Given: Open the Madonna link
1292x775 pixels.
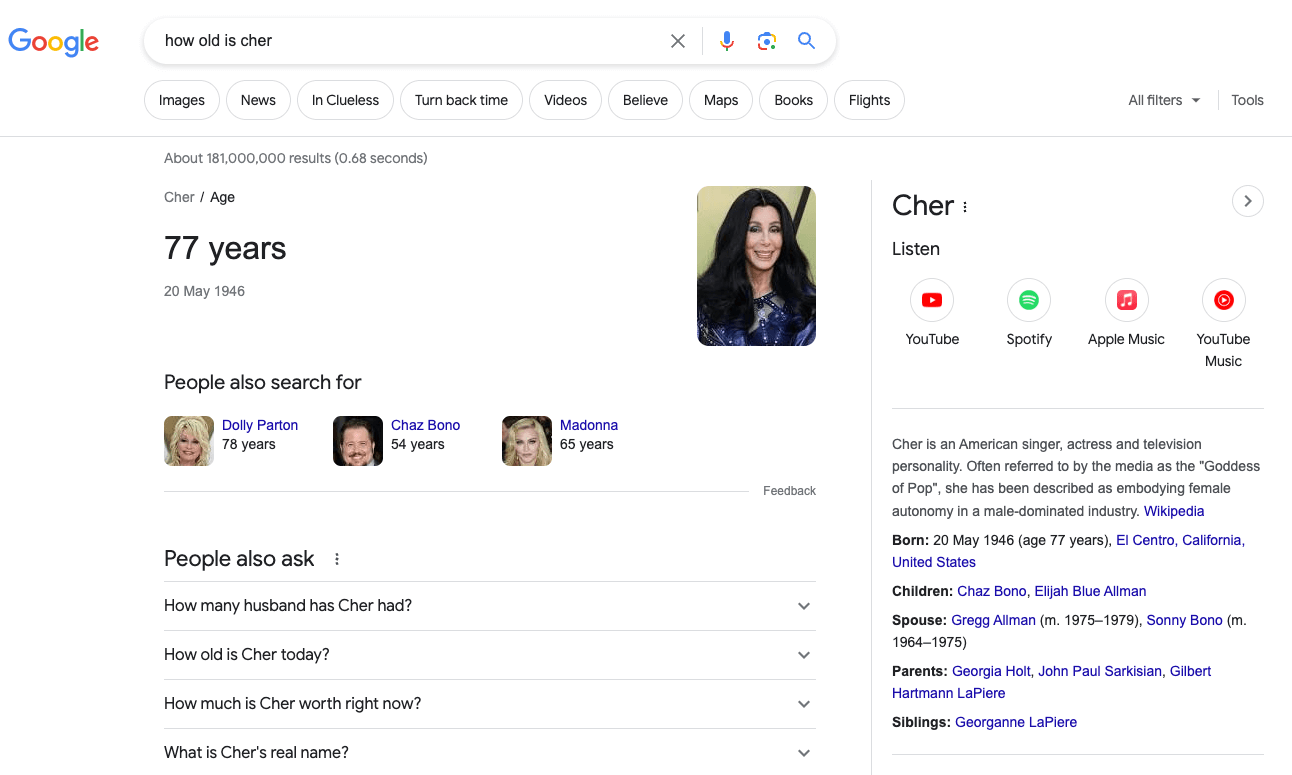Looking at the screenshot, I should pos(589,425).
